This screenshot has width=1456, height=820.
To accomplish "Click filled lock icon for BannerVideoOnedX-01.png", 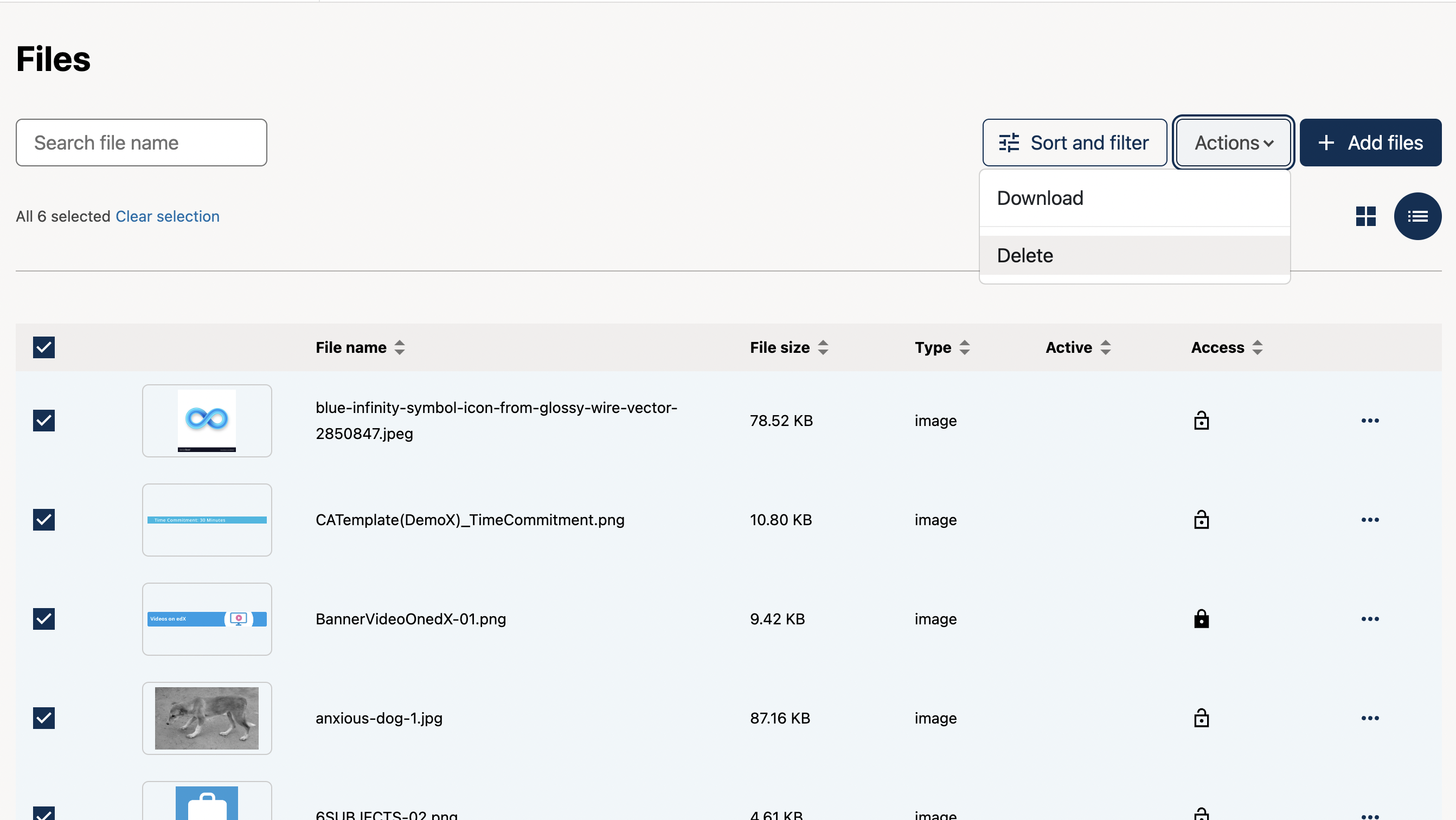I will (1201, 619).
